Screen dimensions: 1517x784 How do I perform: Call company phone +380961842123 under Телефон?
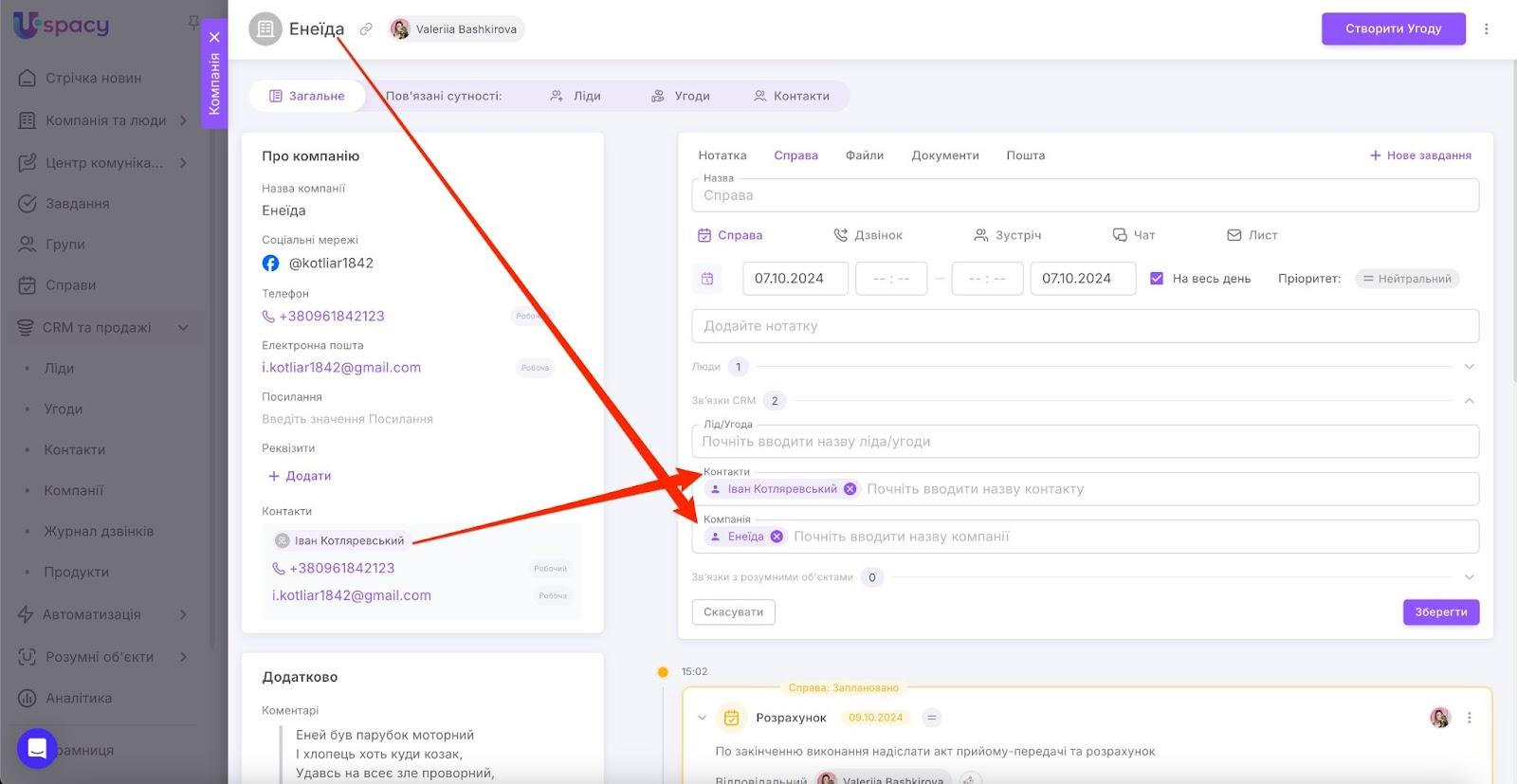point(332,317)
